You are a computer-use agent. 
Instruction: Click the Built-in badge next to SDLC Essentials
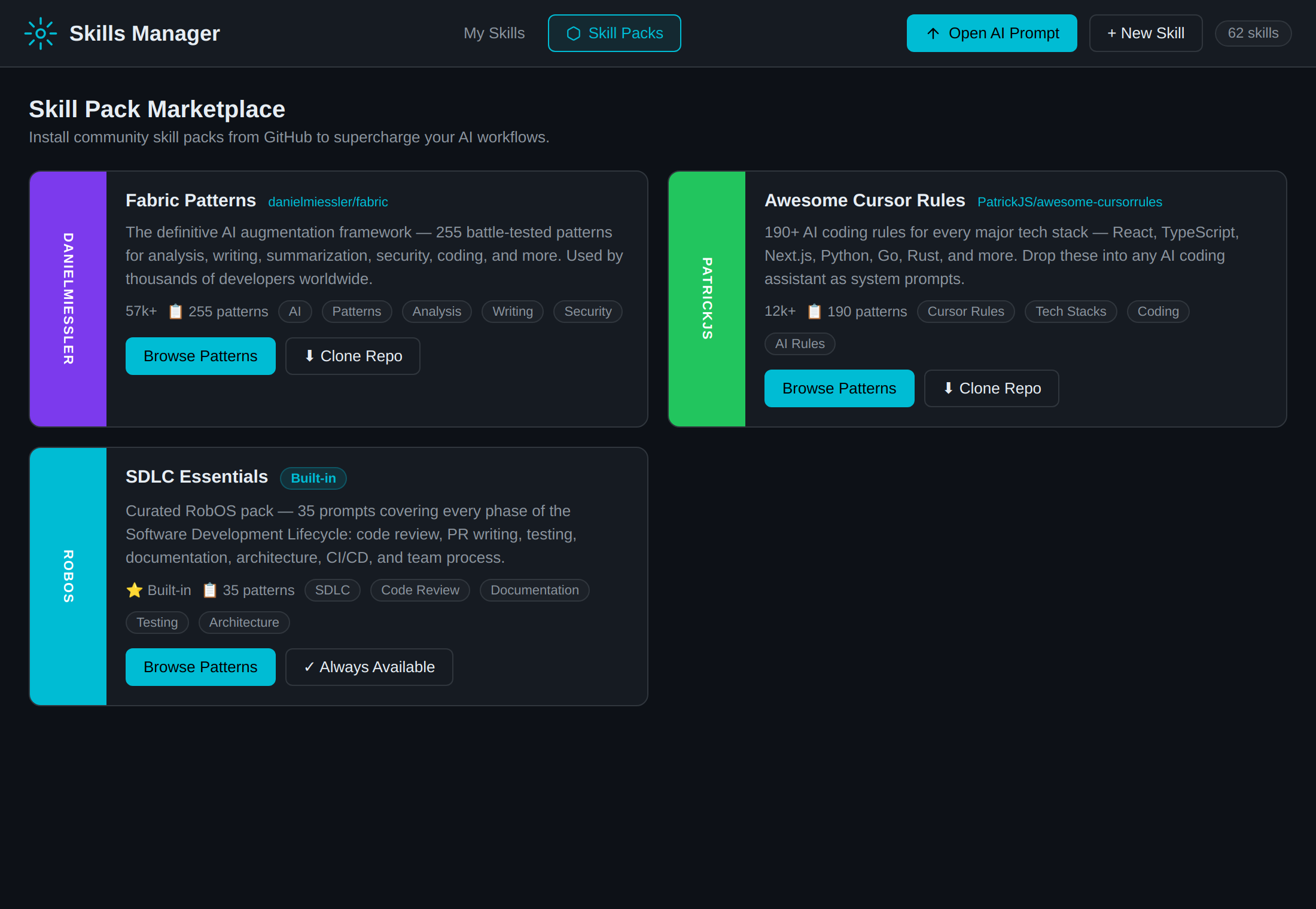tap(313, 478)
